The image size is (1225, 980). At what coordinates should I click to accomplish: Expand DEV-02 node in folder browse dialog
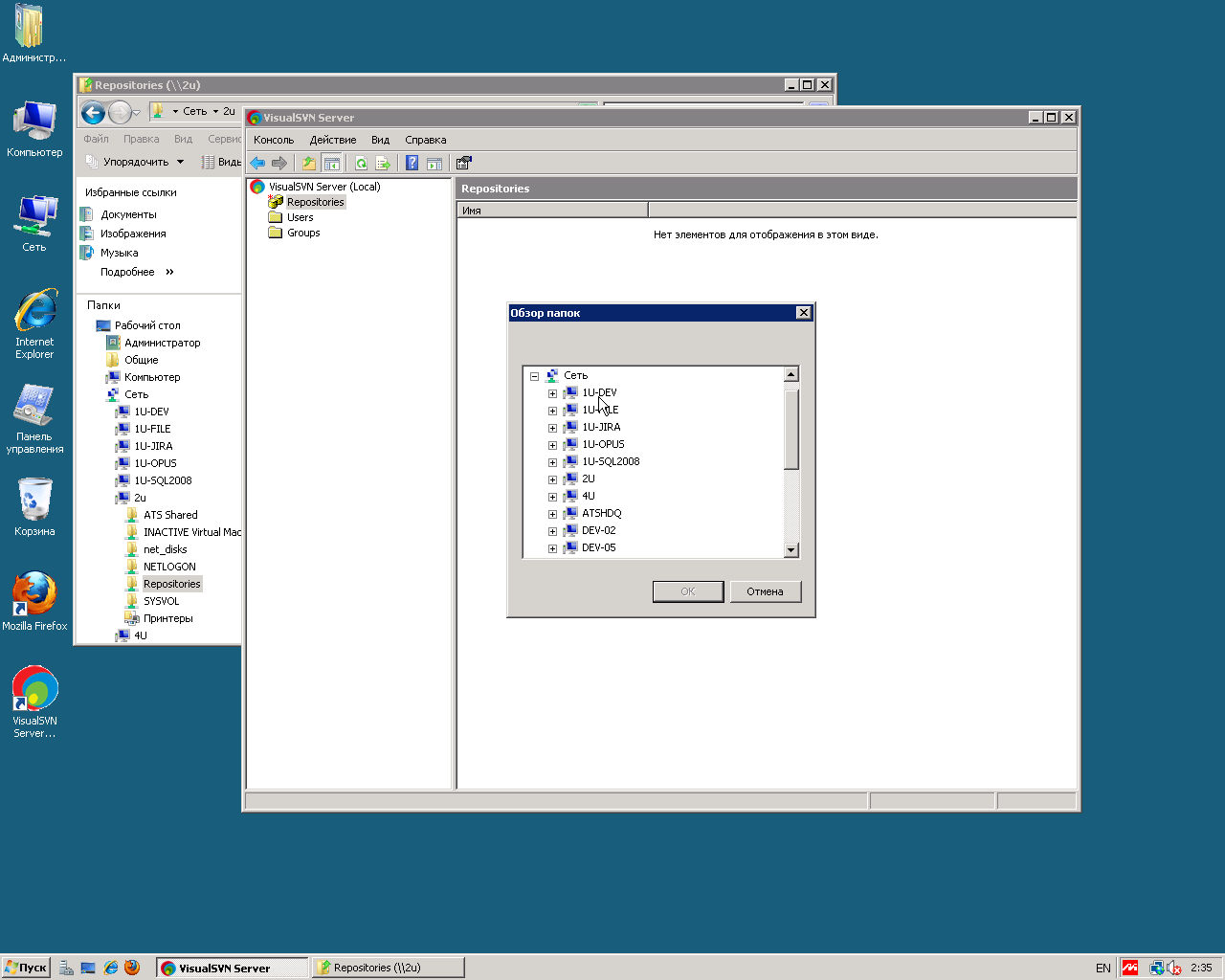pos(552,531)
